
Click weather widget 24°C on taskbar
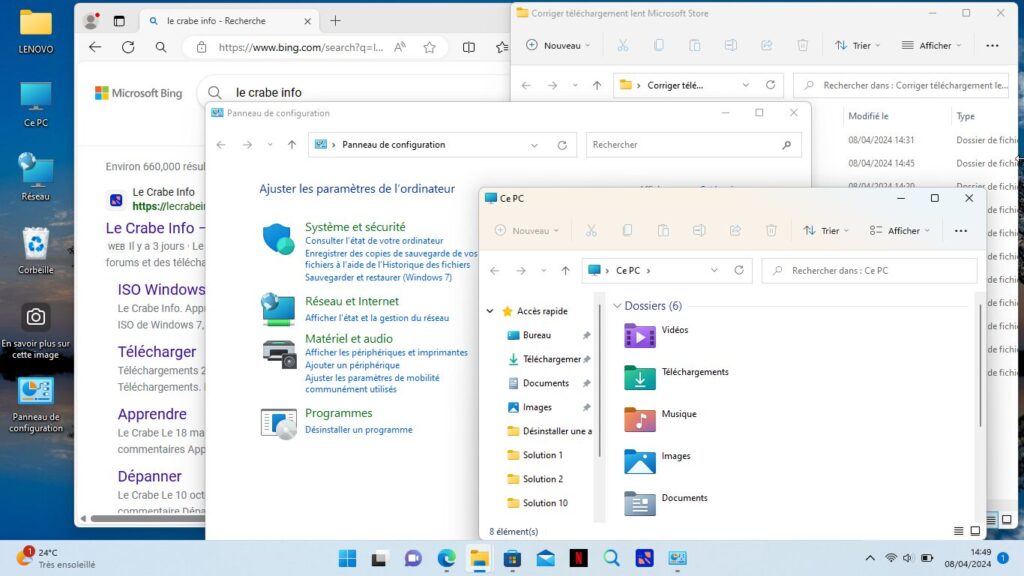tap(56, 558)
